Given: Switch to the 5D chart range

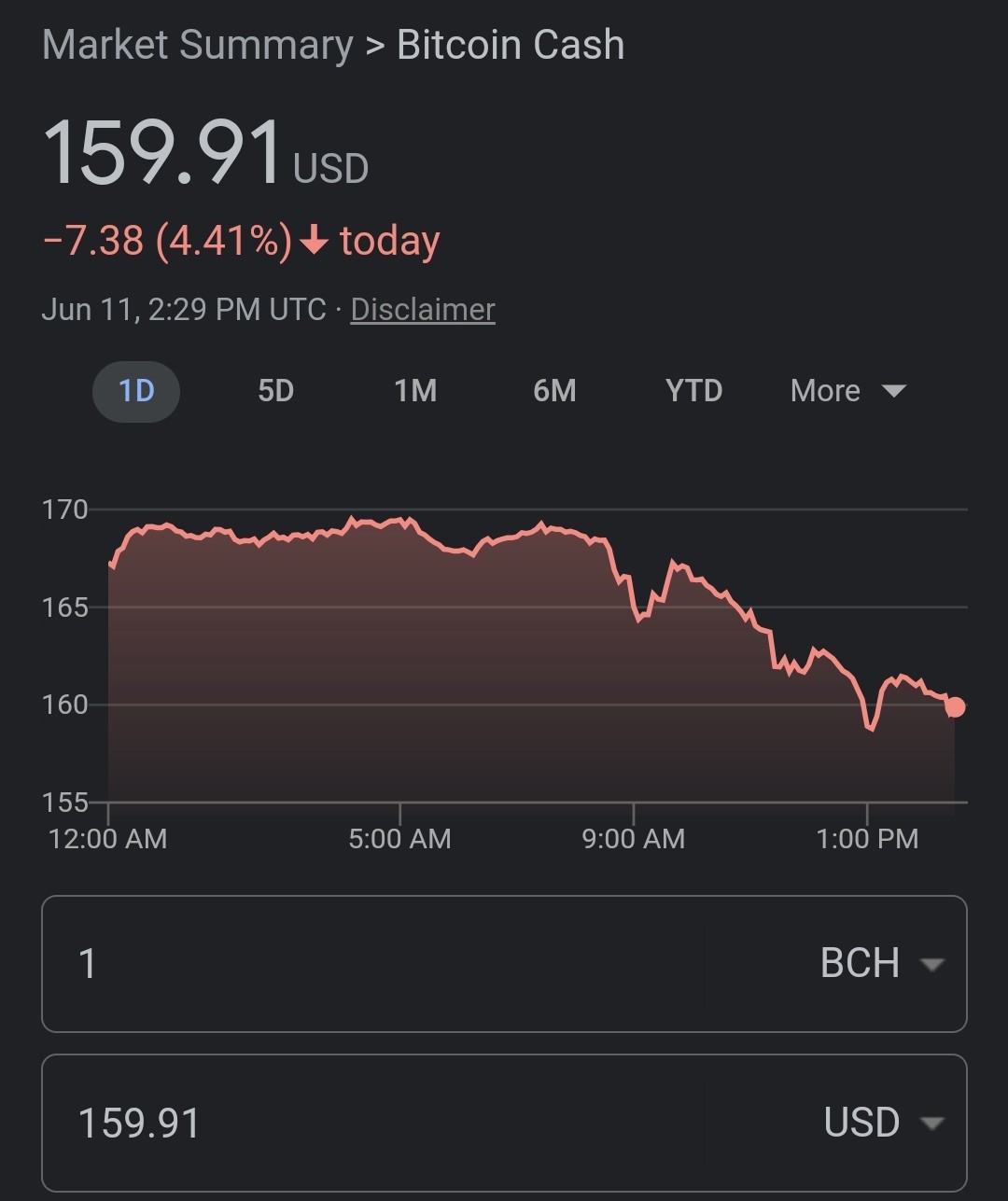Looking at the screenshot, I should pos(275,391).
